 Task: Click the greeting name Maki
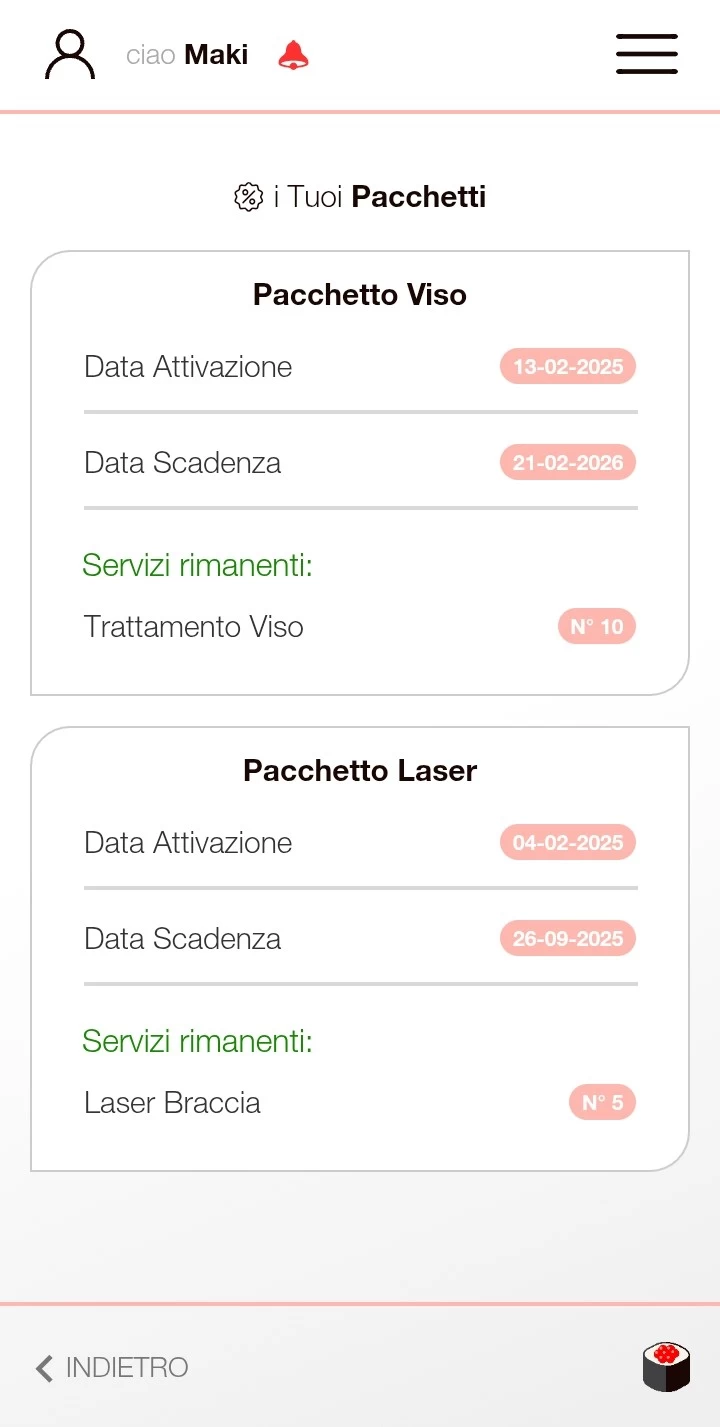pyautogui.click(x=216, y=55)
